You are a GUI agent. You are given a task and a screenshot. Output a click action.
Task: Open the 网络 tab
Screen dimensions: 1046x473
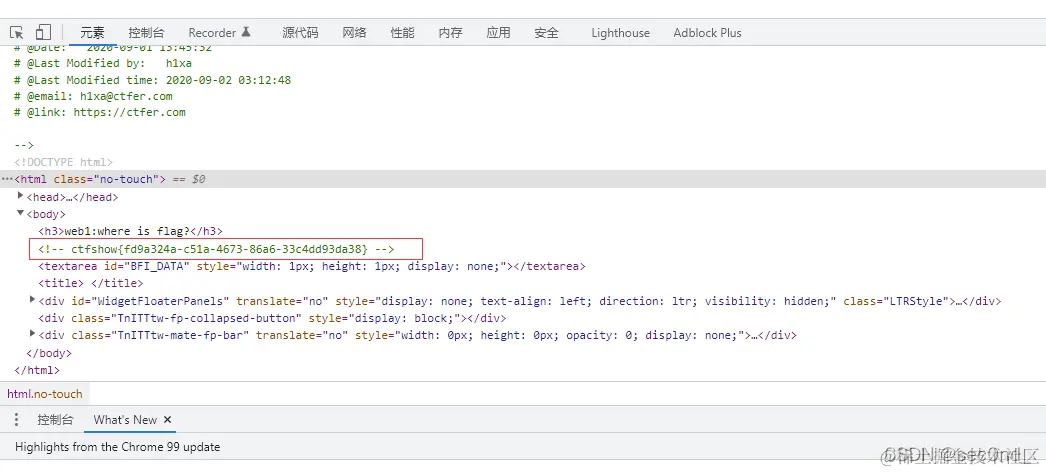[354, 33]
